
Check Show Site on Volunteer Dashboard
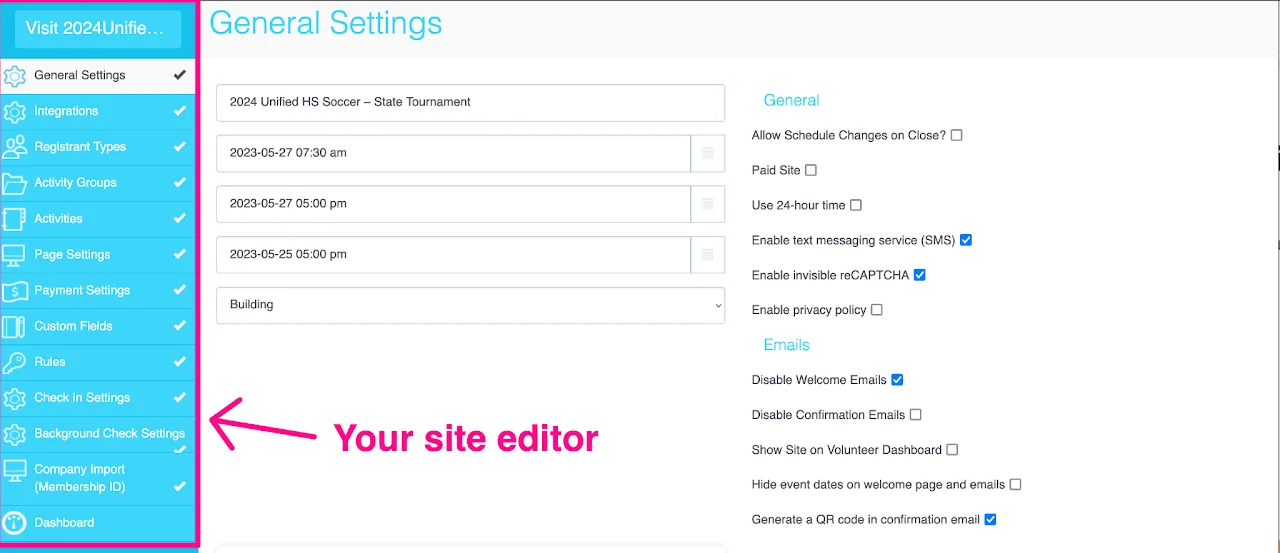click(x=952, y=450)
